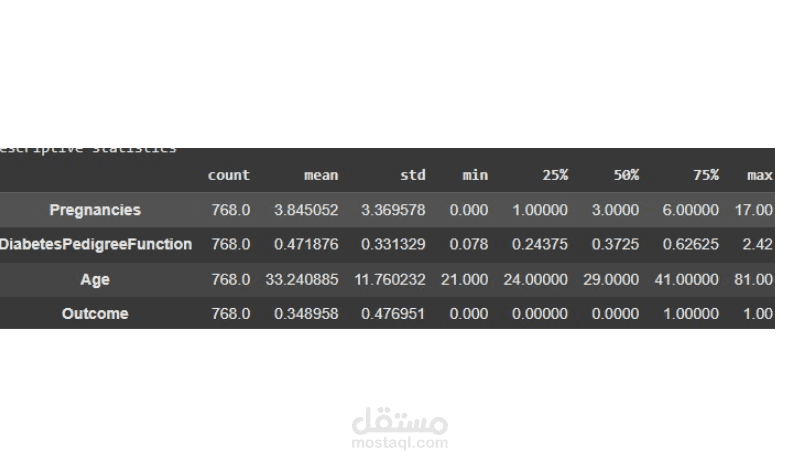This screenshot has width=800, height=460.
Task: Click Age 75% value 41.00000
Action: pyautogui.click(x=686, y=279)
